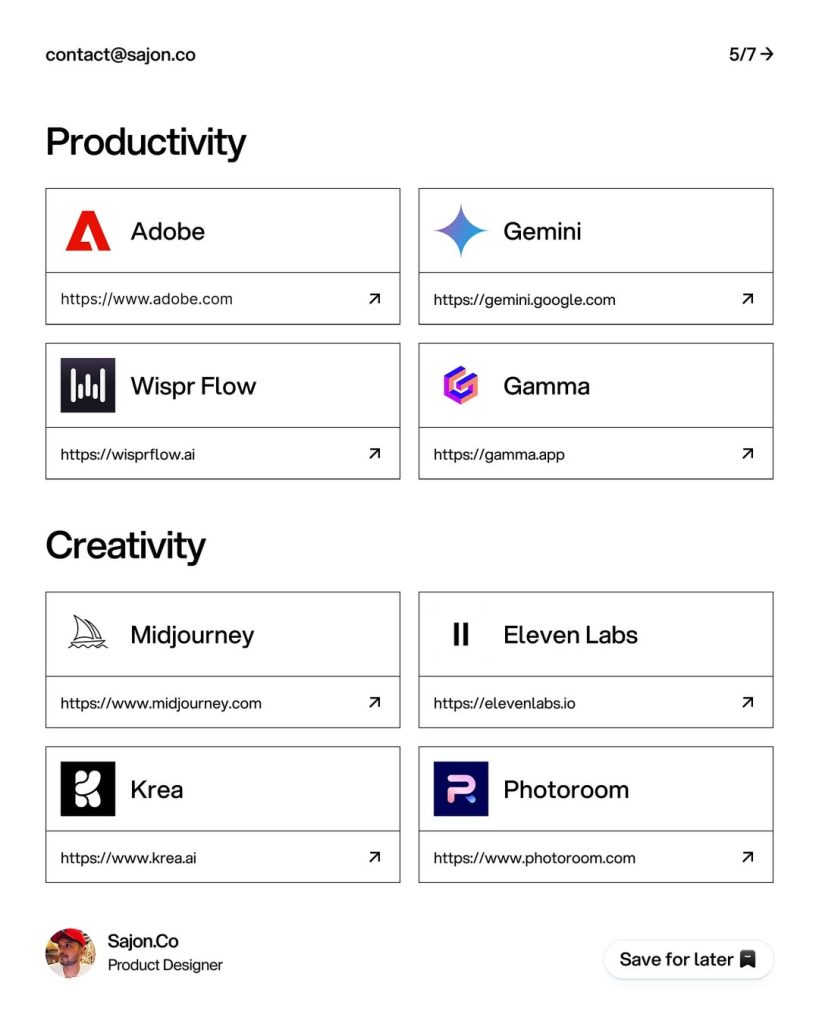Select the Wispr Flow waveform icon
Viewport: 819px width, 1024px height.
88,385
